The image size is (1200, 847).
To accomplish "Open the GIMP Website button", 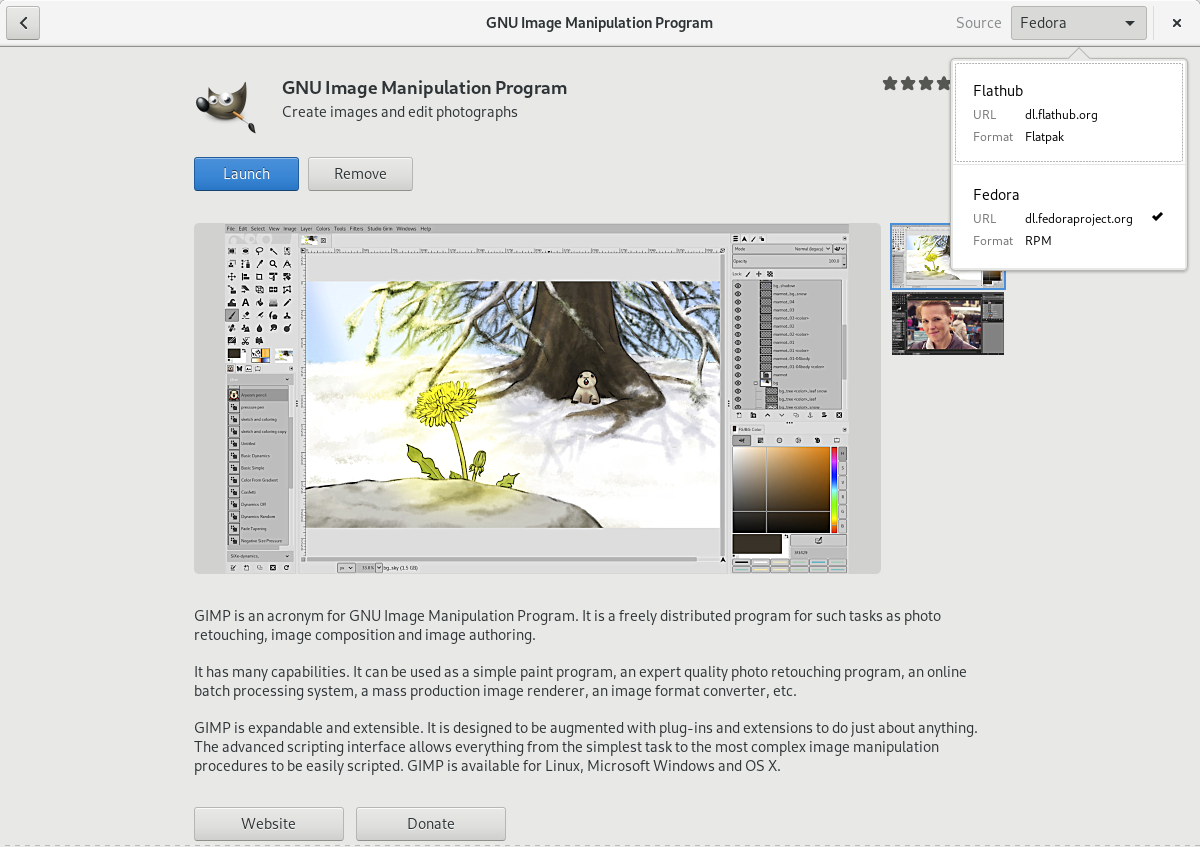I will pos(269,824).
